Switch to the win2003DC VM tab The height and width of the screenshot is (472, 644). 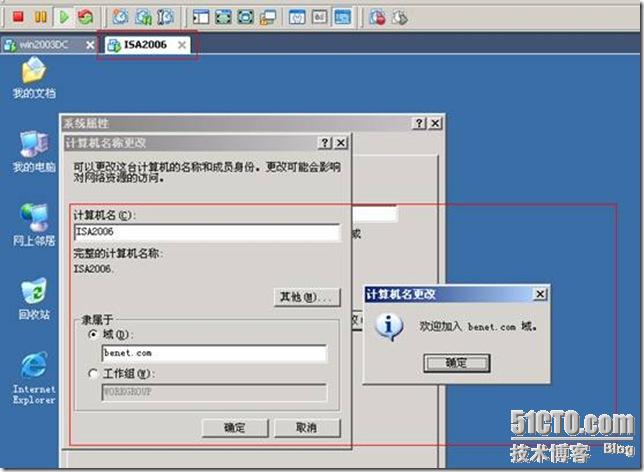click(44, 44)
